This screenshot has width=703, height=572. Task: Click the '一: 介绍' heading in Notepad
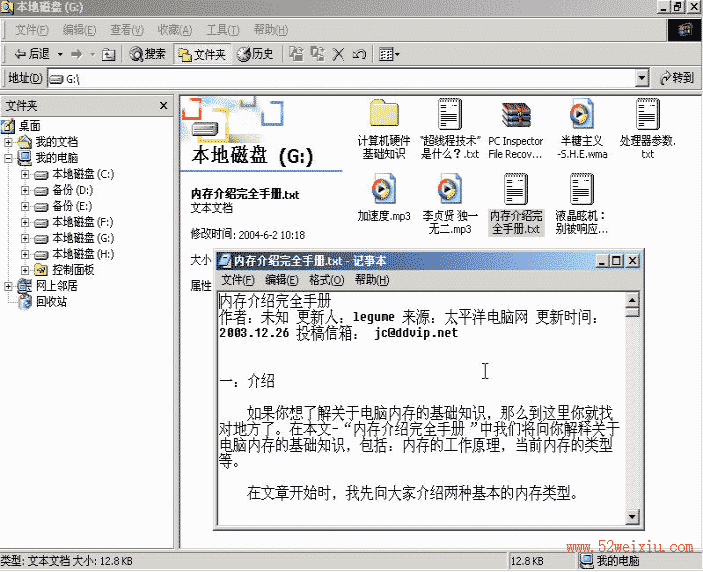coord(247,381)
